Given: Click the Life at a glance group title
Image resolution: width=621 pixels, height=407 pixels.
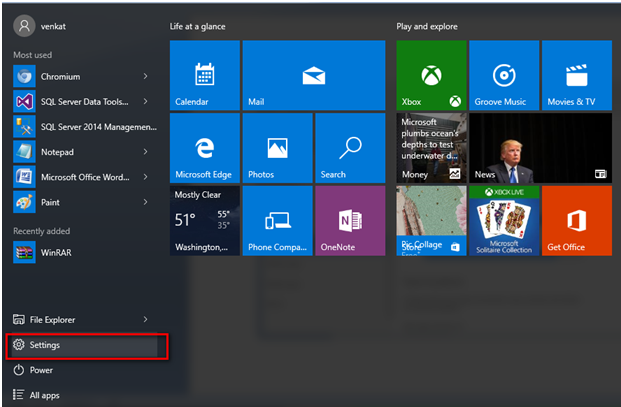Looking at the screenshot, I should coord(198,27).
